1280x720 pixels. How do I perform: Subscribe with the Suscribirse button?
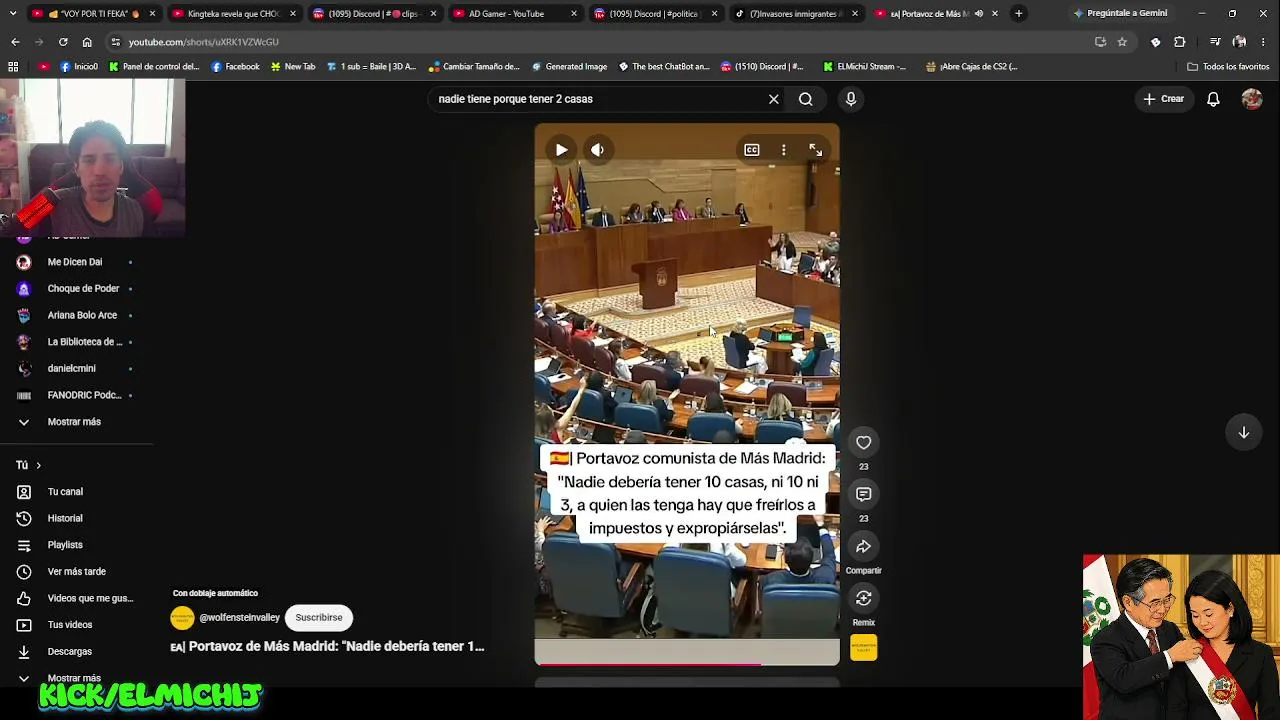pos(319,618)
